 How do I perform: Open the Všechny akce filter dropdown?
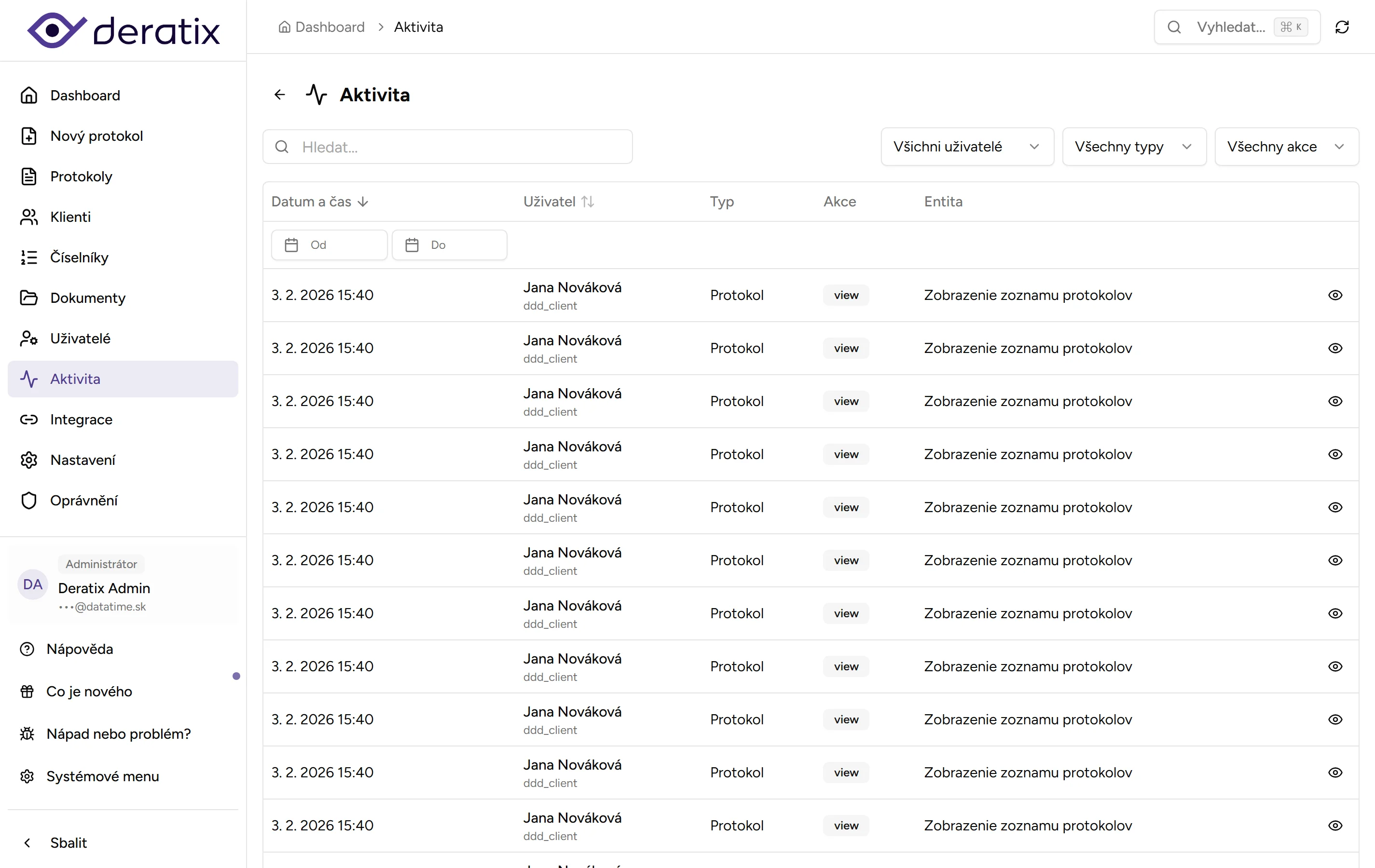pyautogui.click(x=1286, y=147)
